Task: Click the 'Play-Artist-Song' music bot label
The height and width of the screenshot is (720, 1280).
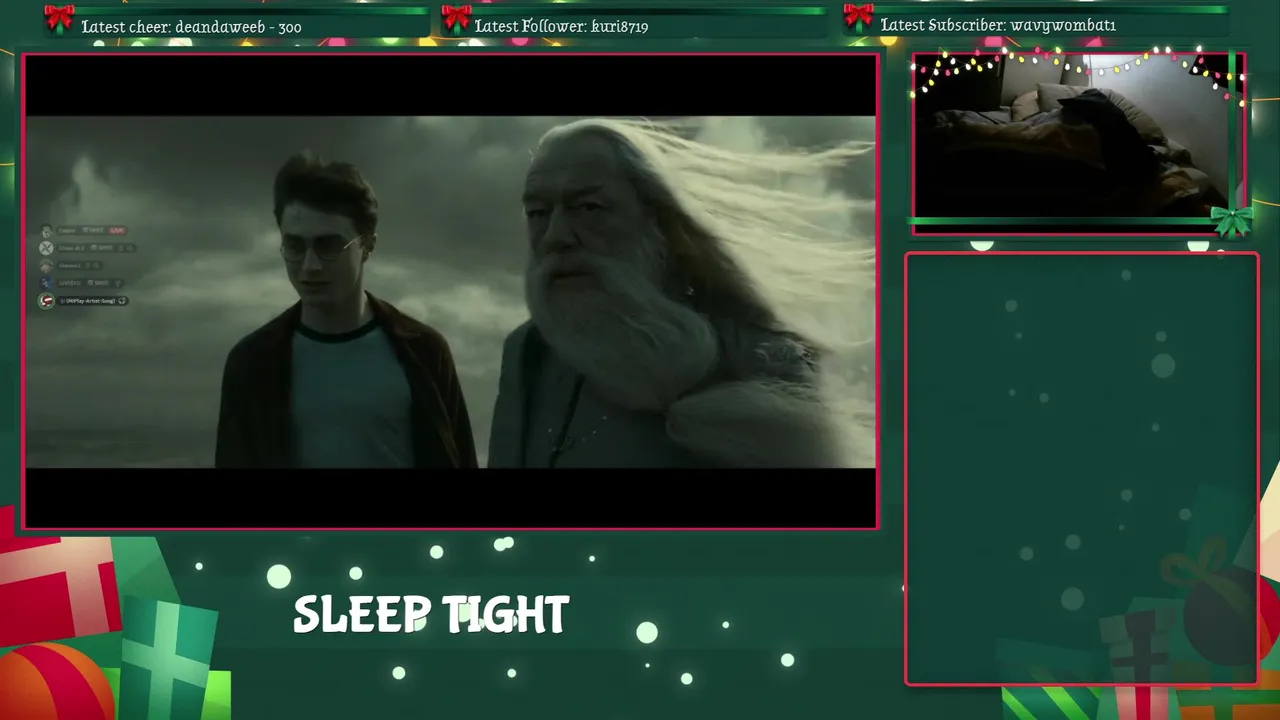Action: coord(91,301)
